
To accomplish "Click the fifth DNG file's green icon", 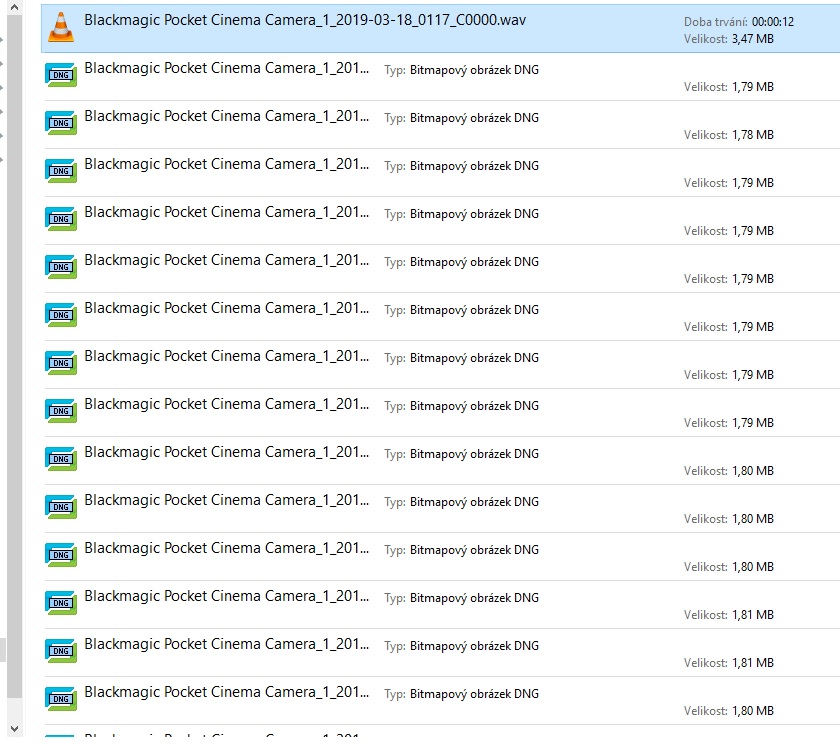I will [x=61, y=267].
